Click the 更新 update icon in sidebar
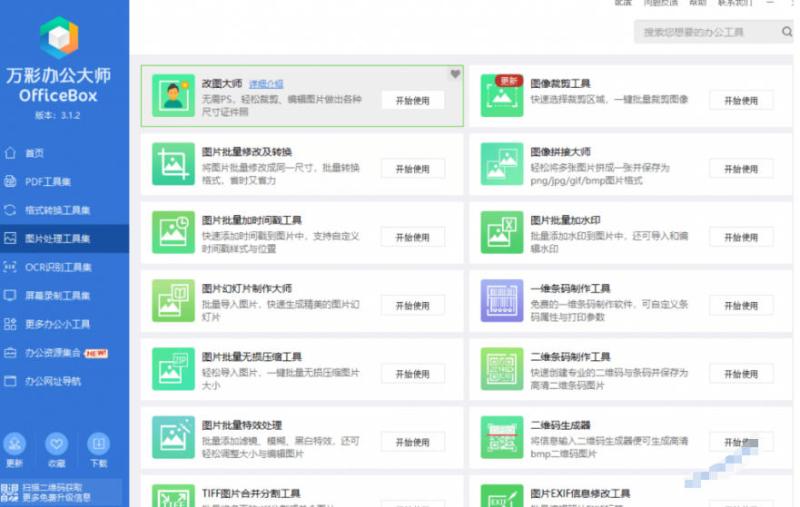The image size is (800, 507). point(15,444)
